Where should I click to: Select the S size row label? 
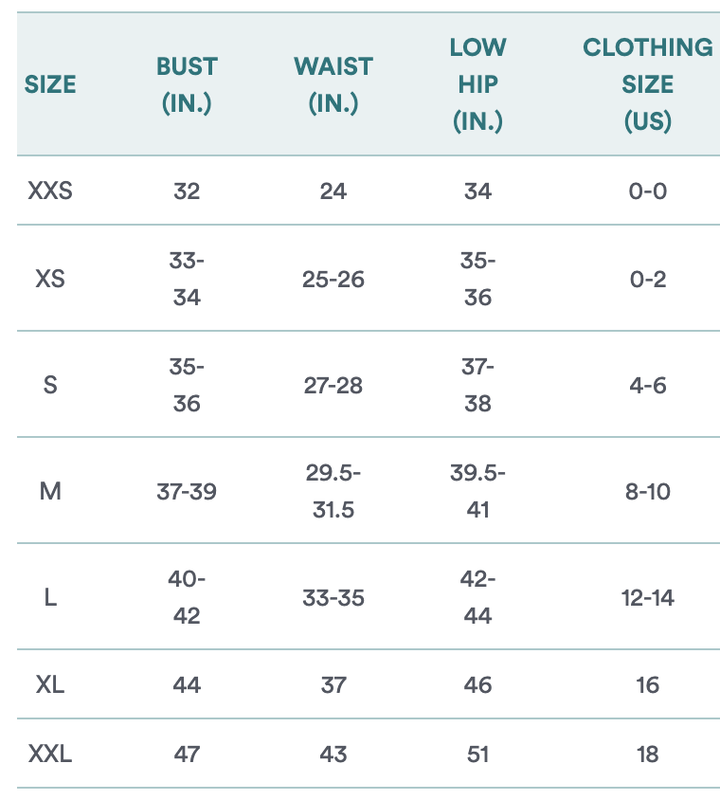coord(50,385)
